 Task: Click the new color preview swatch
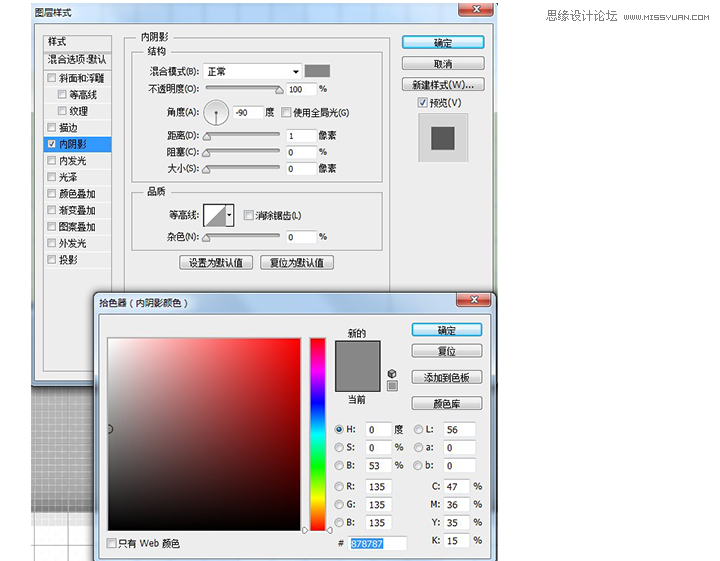click(357, 353)
